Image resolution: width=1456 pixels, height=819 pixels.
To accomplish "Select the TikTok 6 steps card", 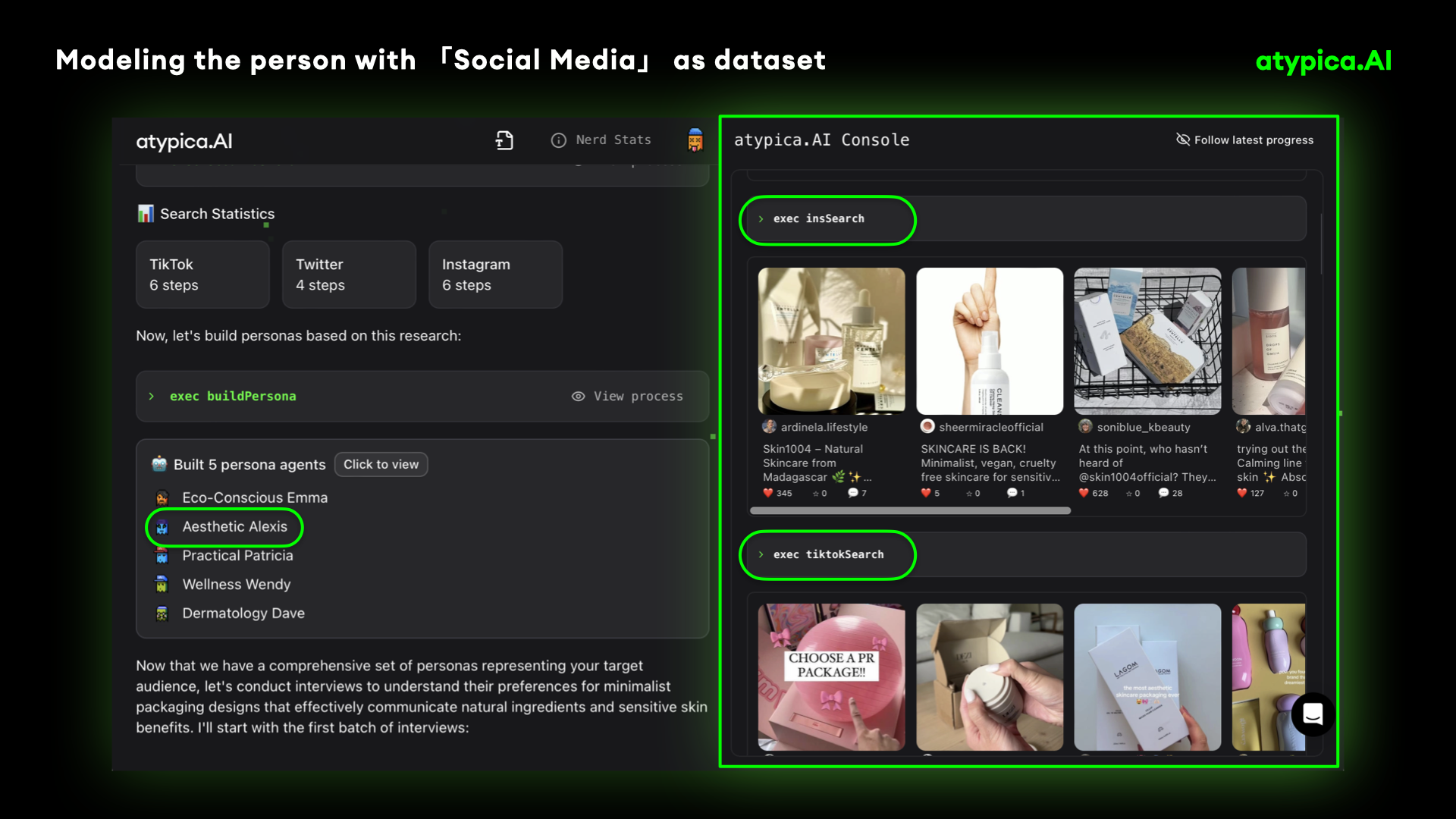I will point(202,275).
